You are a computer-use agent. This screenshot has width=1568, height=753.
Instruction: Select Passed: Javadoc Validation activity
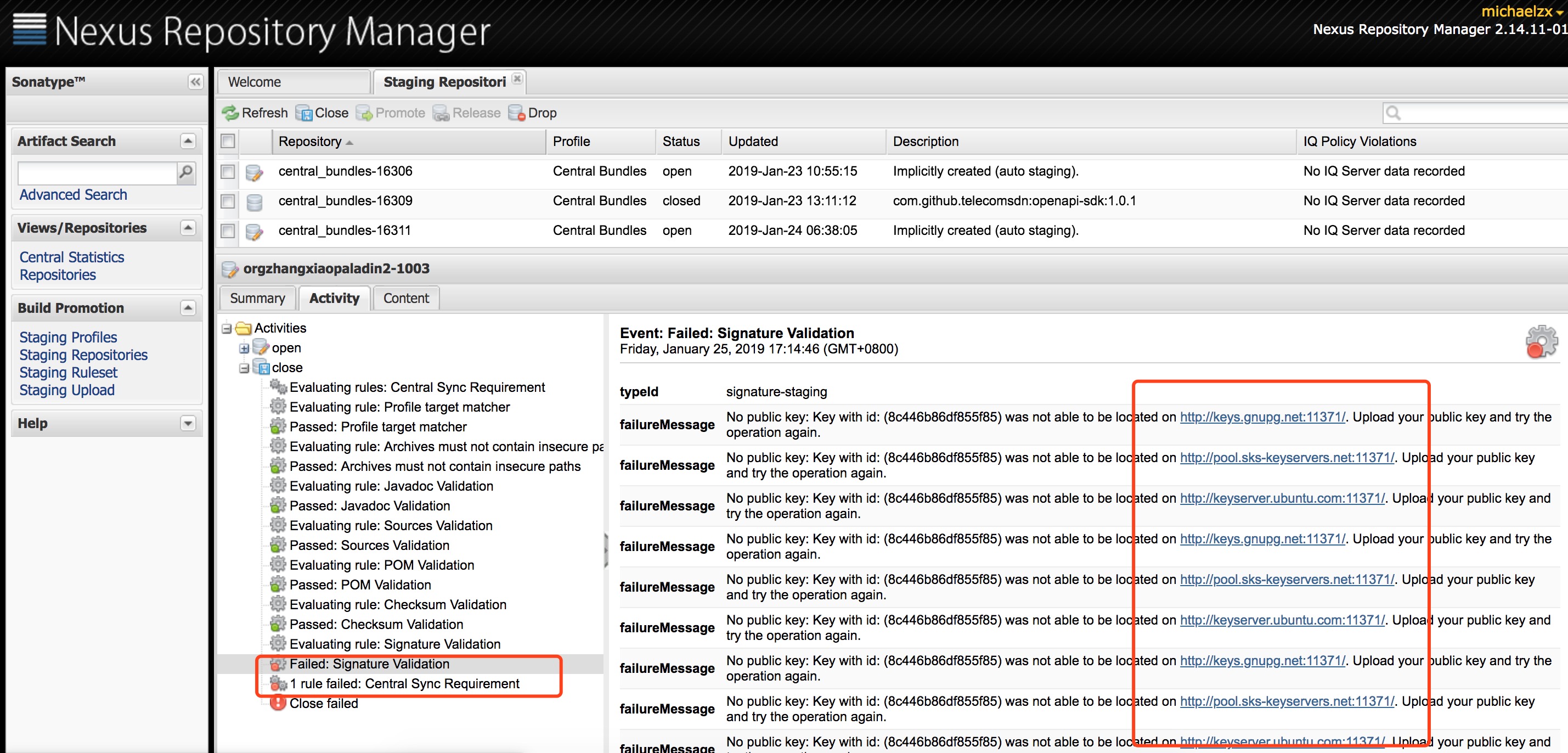369,506
